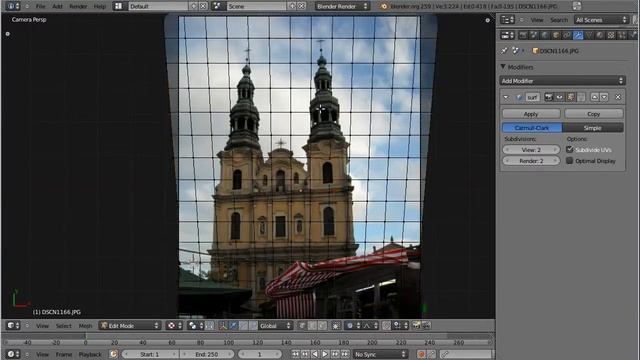Open the outliner Search menu
Image resolution: width=640 pixels, height=360 pixels.
point(559,20)
